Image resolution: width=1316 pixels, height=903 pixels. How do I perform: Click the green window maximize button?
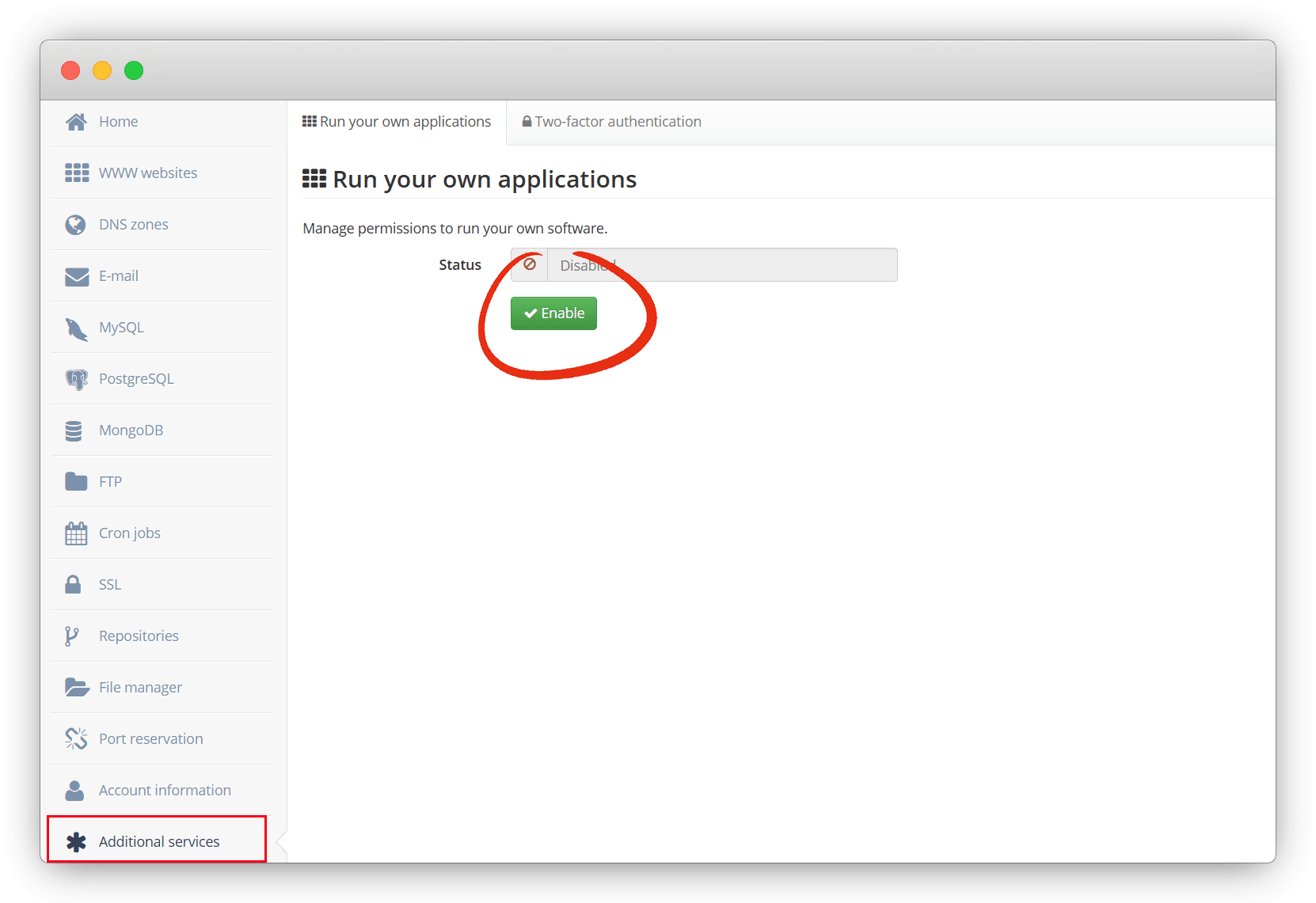(x=134, y=70)
